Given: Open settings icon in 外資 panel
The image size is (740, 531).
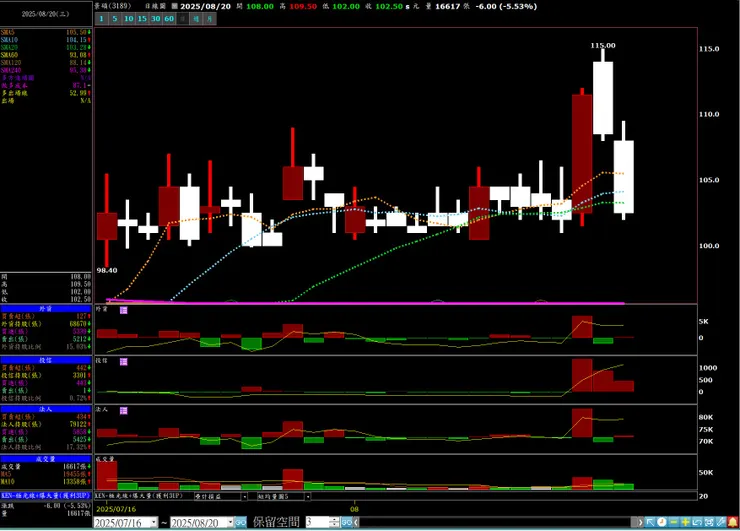Looking at the screenshot, I should click(124, 310).
